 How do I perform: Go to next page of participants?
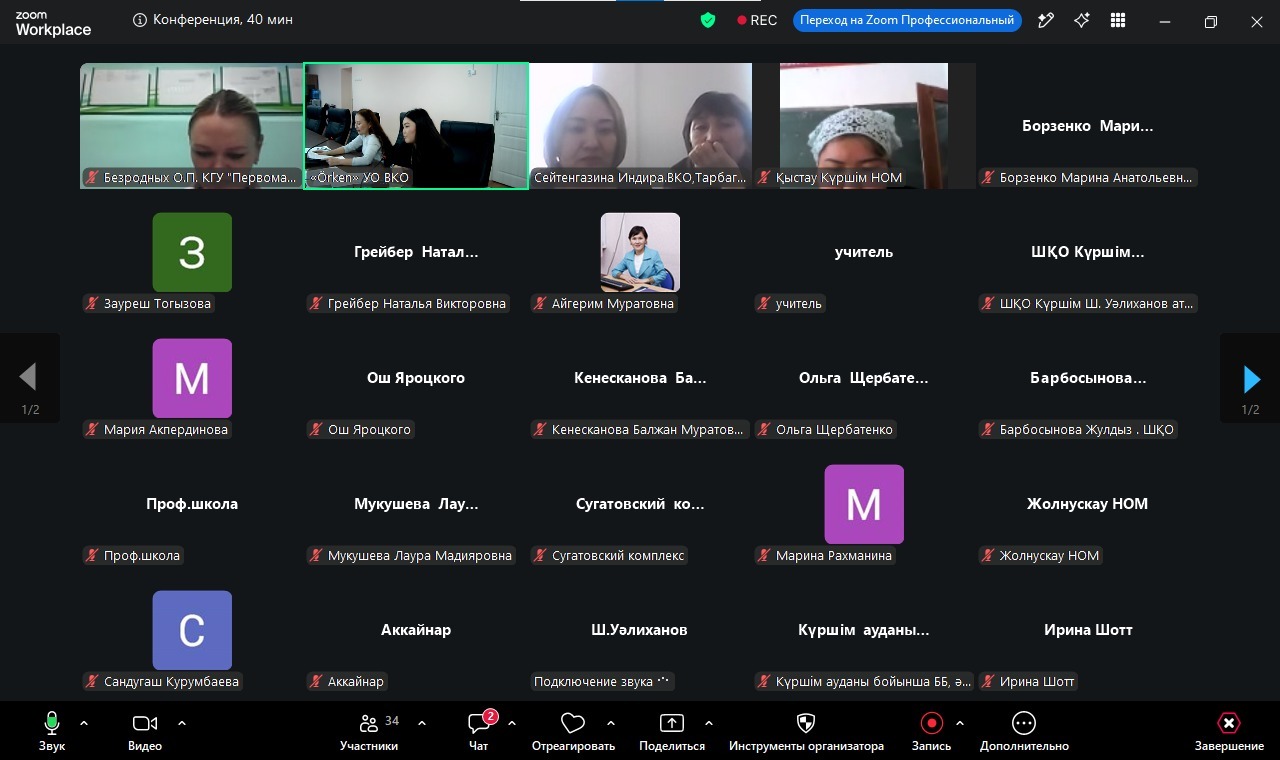[1250, 379]
